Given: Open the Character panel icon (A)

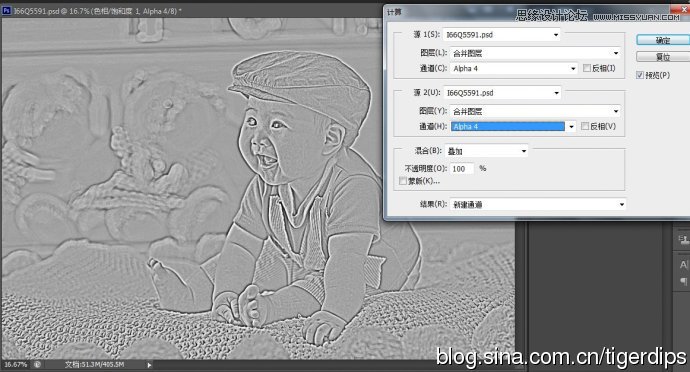Looking at the screenshot, I should pos(683,265).
